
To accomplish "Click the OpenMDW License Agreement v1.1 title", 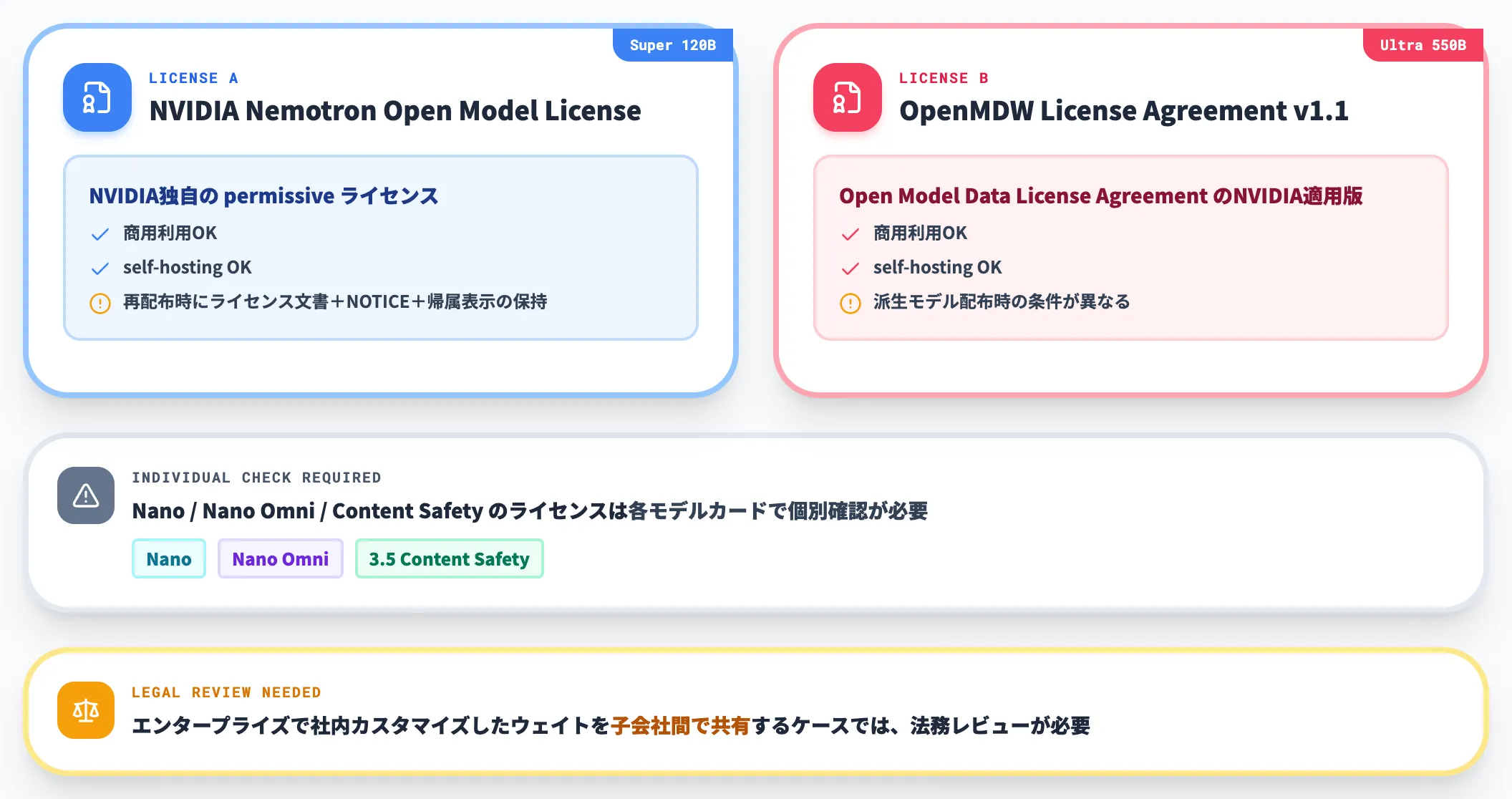I will [x=1124, y=111].
